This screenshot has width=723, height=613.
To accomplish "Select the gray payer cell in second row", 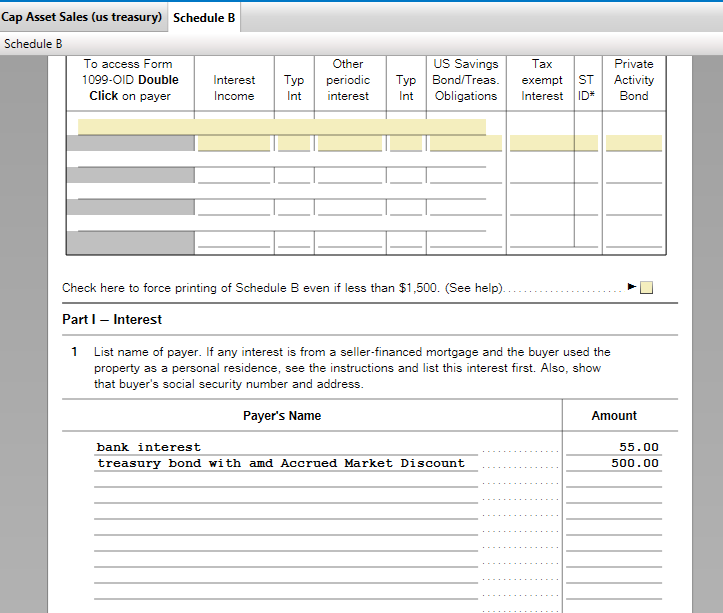I will [x=130, y=175].
